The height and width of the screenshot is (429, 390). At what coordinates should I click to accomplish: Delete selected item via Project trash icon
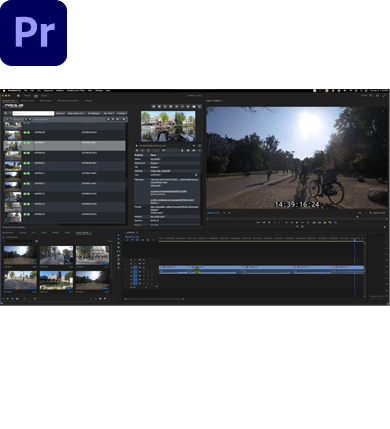110,299
